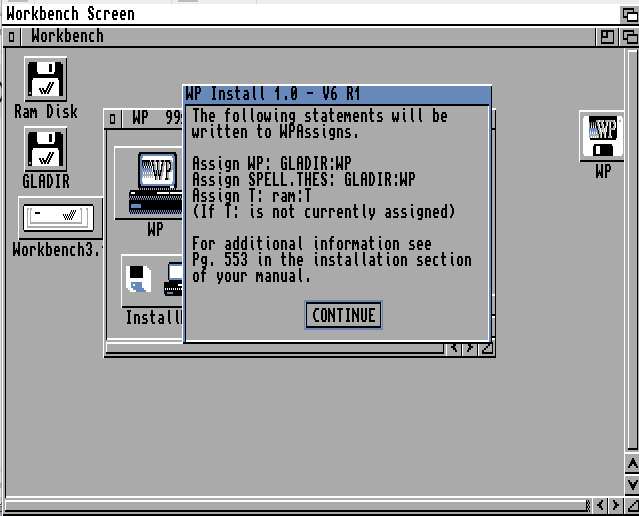Image resolution: width=639 pixels, height=516 pixels.
Task: Click the Workbench window vertical scrollbar
Action: tap(631, 250)
